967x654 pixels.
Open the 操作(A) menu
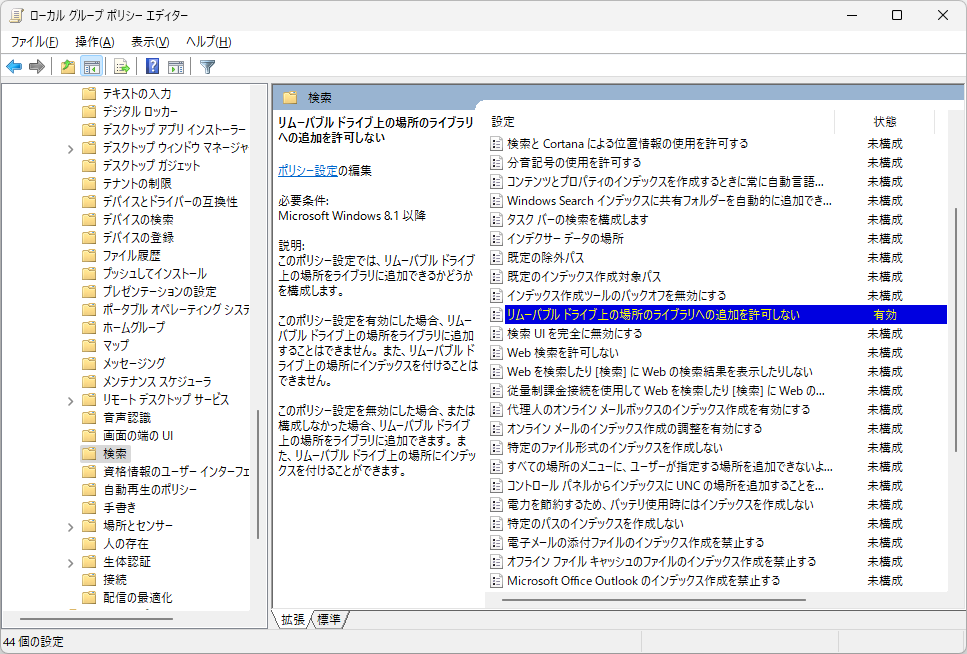(x=94, y=42)
